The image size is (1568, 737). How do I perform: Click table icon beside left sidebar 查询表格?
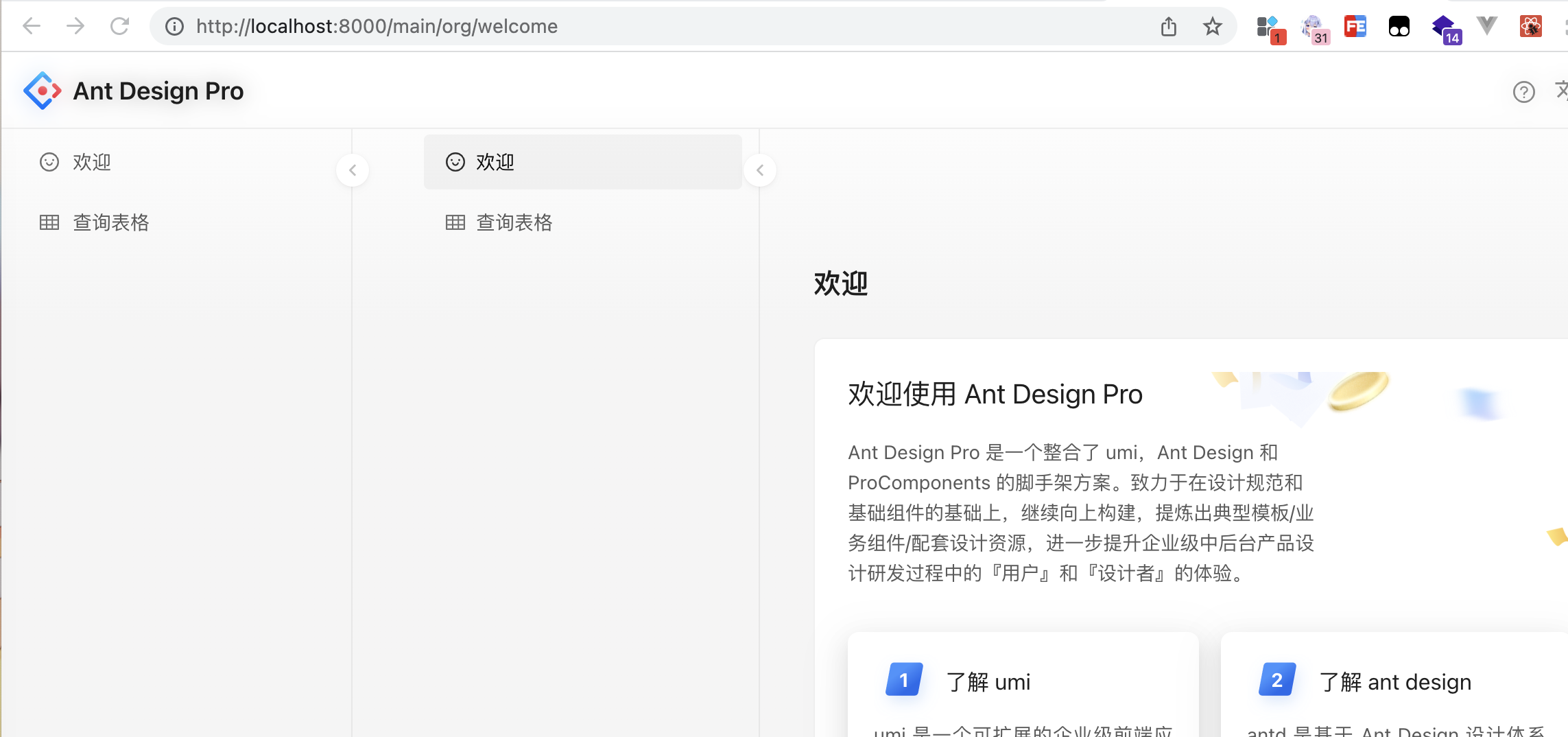click(49, 222)
